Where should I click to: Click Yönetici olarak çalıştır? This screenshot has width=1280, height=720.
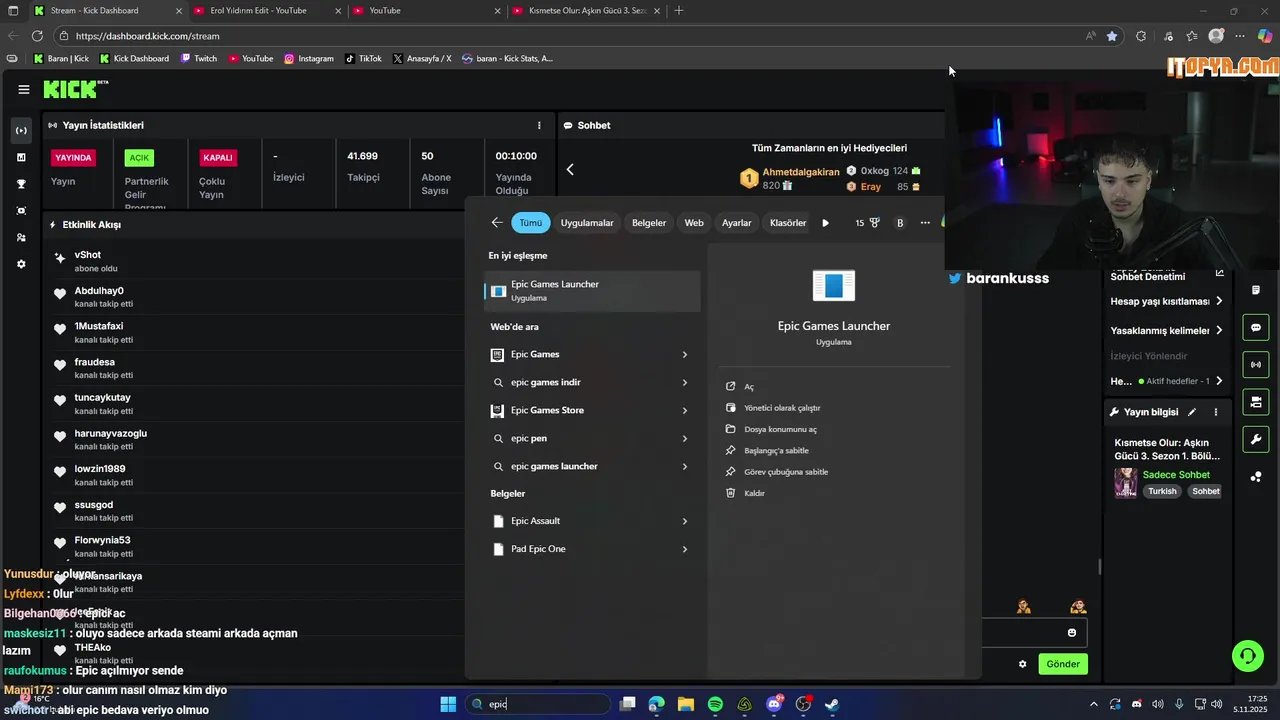click(x=782, y=408)
